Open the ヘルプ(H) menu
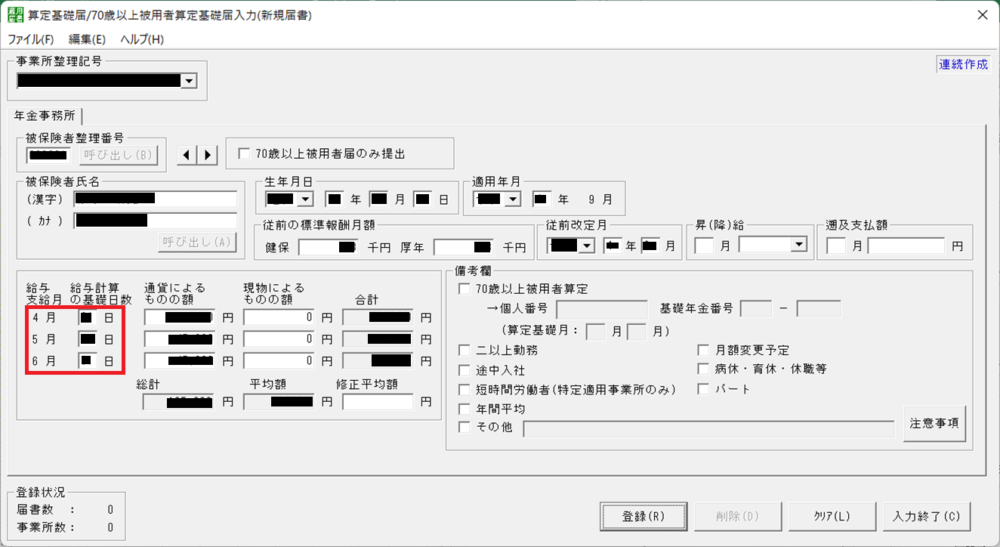 click(x=141, y=39)
